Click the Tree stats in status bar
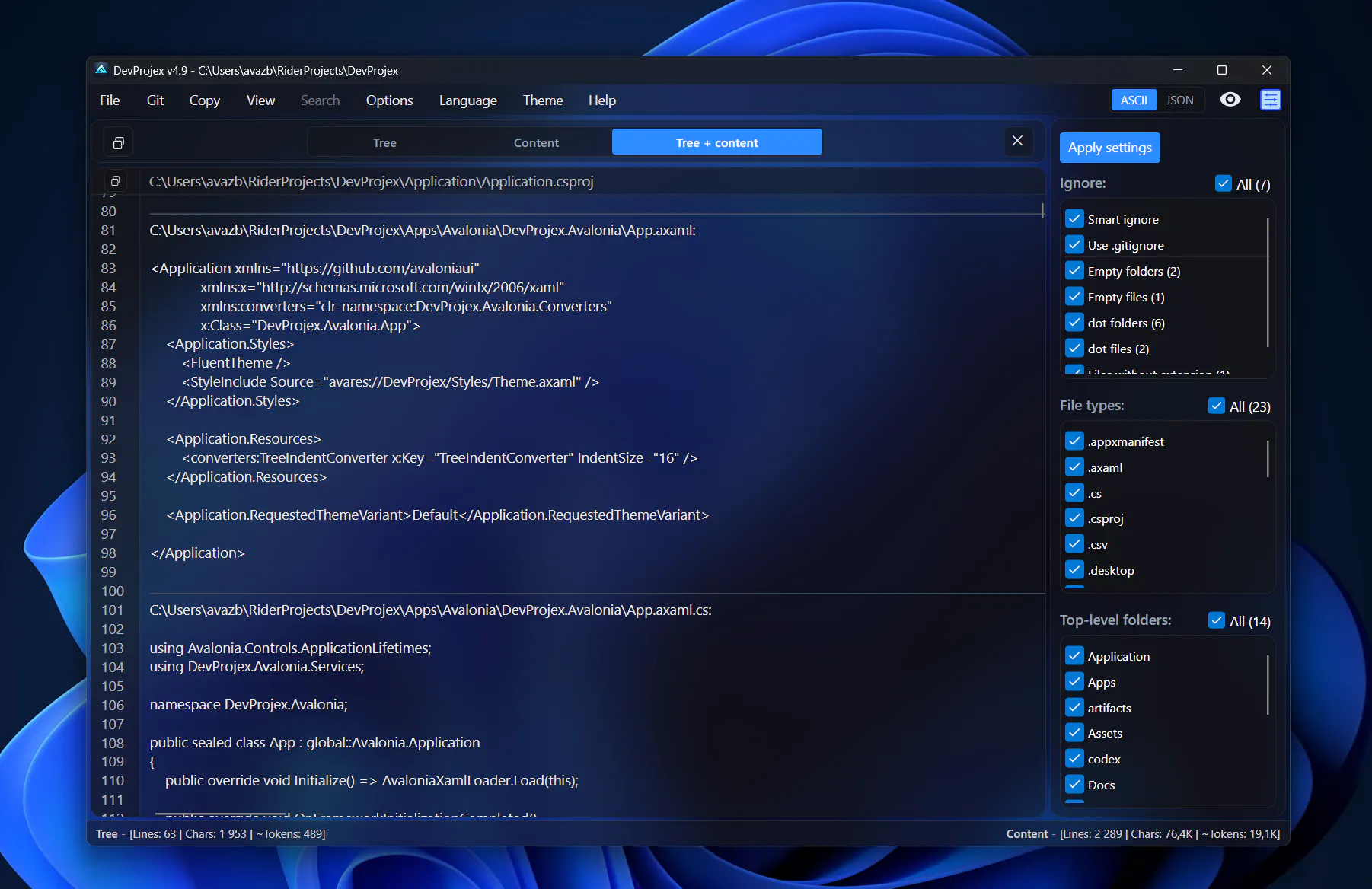Image resolution: width=1372 pixels, height=889 pixels. tap(211, 834)
